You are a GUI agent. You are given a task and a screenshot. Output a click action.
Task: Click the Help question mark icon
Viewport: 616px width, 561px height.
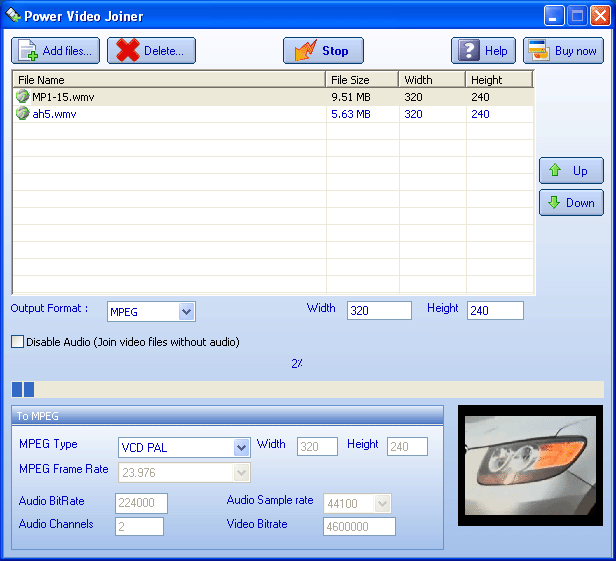(469, 51)
